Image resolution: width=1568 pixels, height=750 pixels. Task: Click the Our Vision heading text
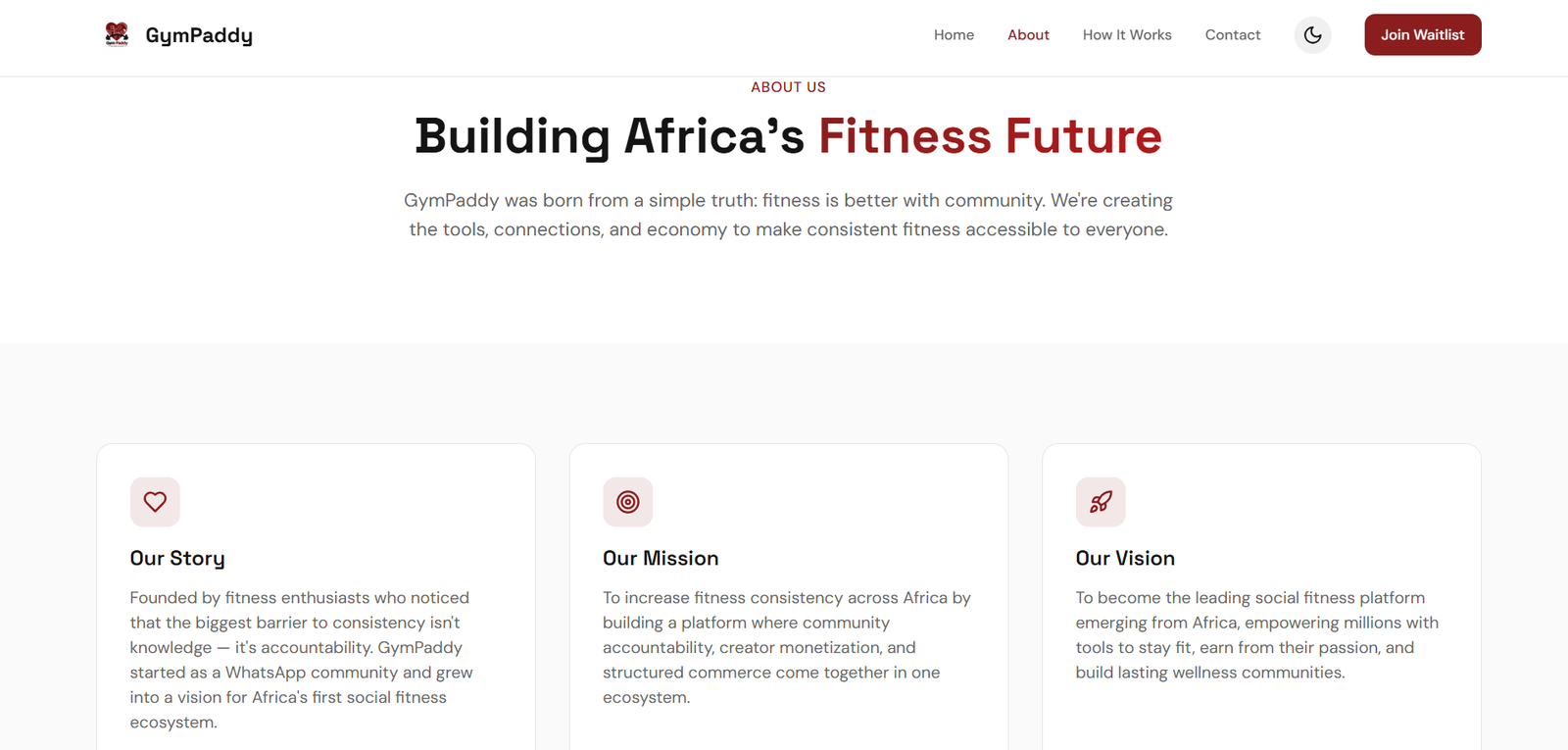click(1124, 558)
